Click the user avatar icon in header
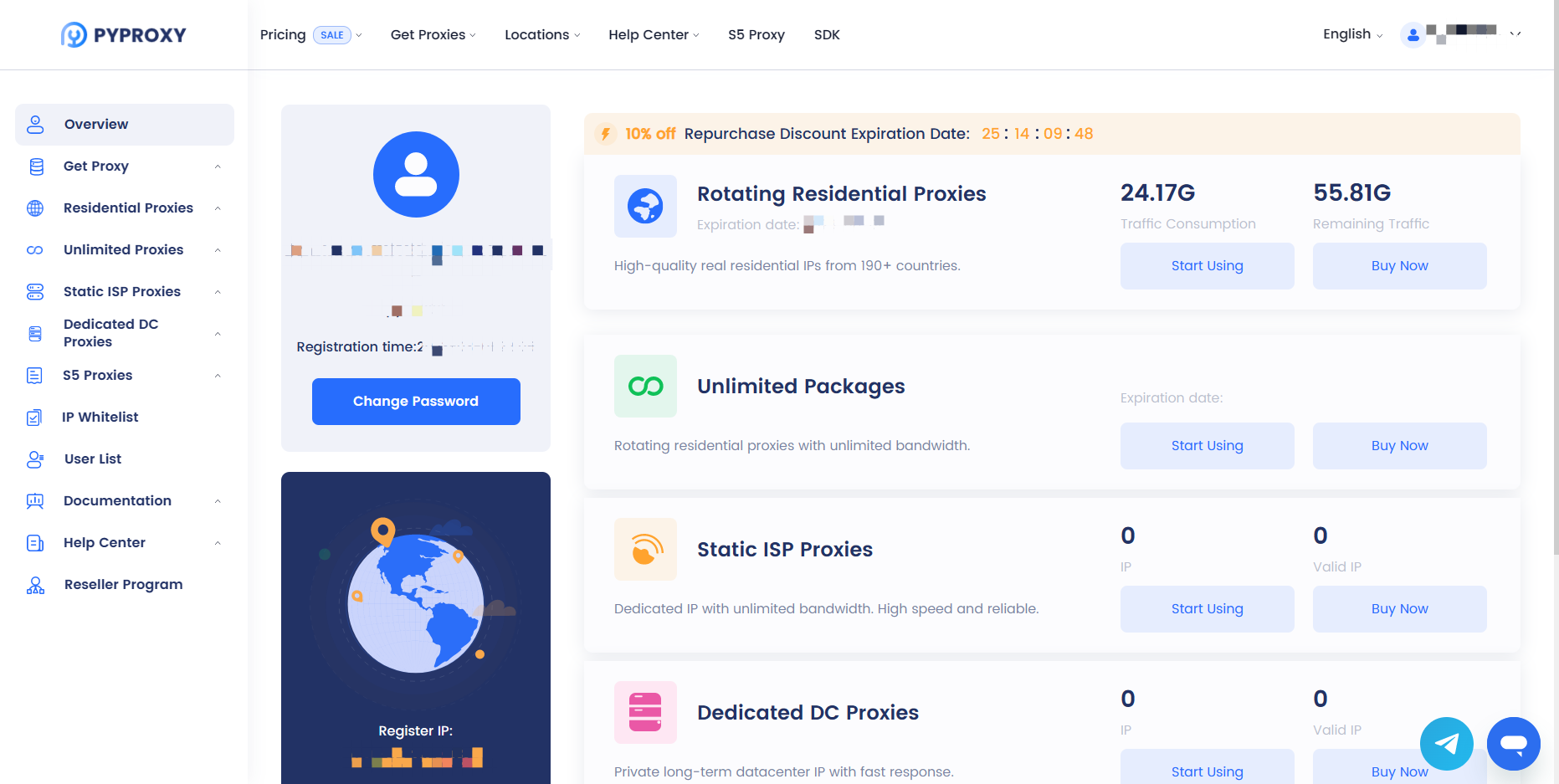Screen dimensions: 1559x784 [1413, 35]
